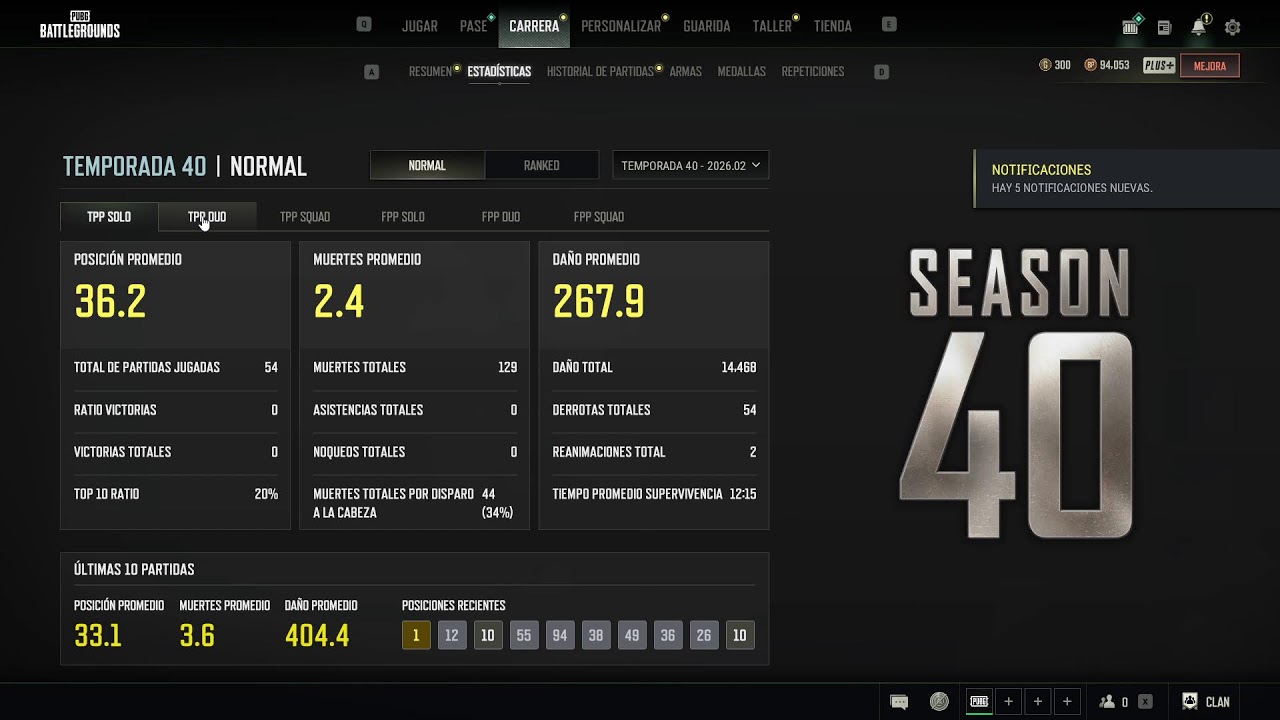Click the recent position 55 tile
The image size is (1280, 720).
click(524, 635)
